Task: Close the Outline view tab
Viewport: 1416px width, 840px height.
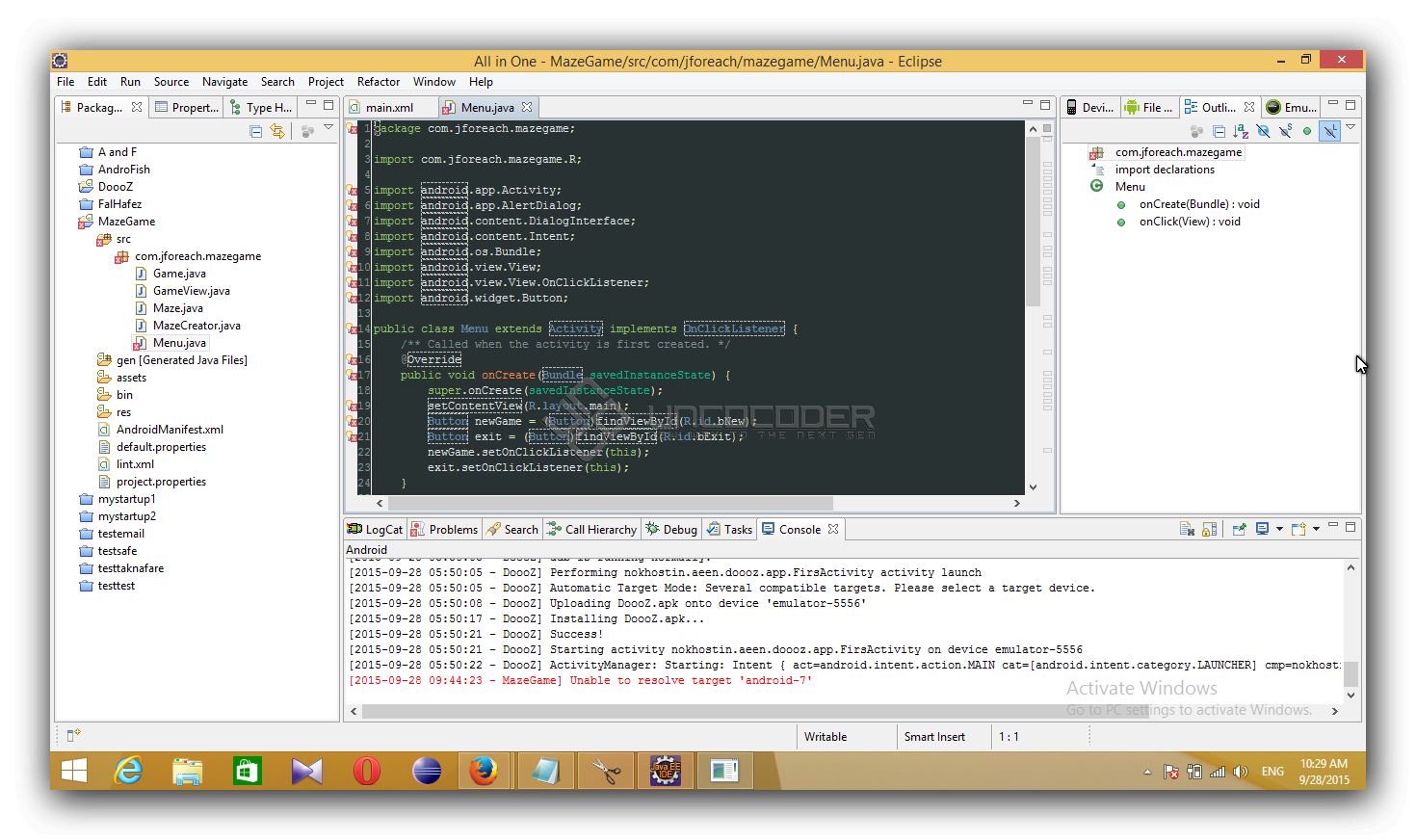Action: click(x=1249, y=107)
